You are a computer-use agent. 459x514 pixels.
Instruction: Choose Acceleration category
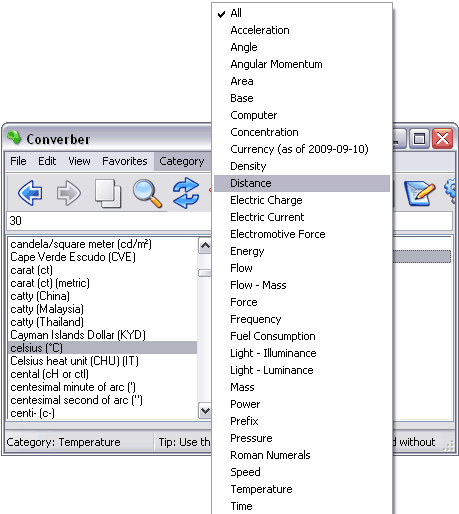302,30
